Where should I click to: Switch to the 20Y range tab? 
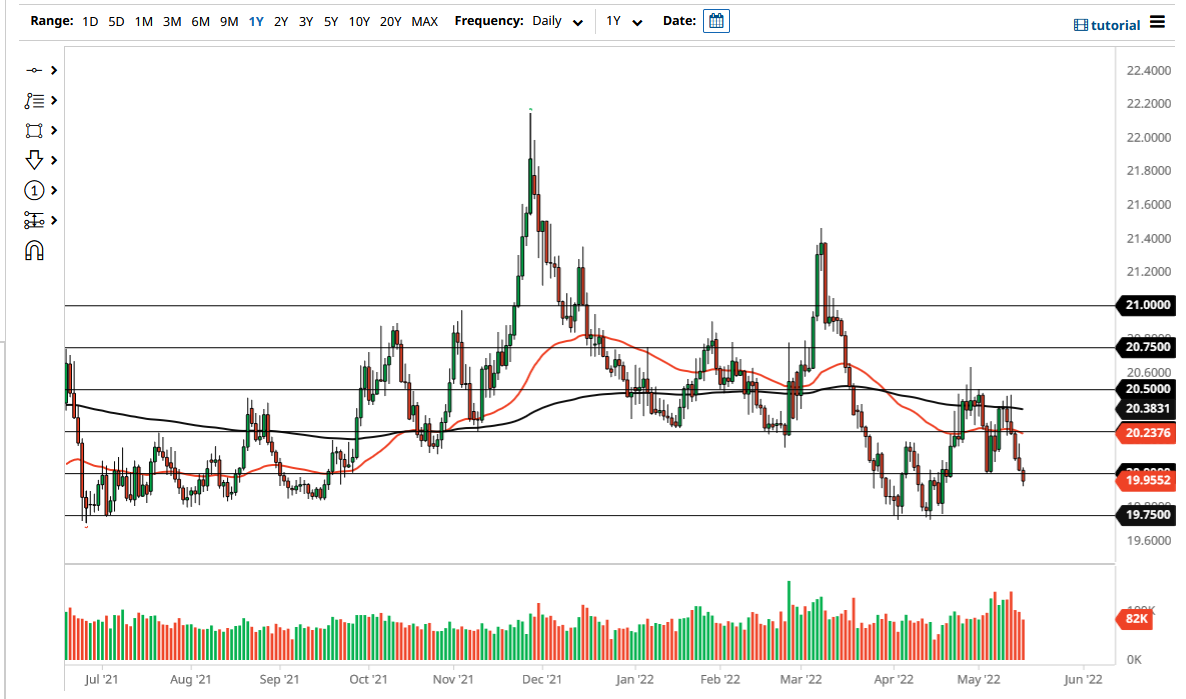pyautogui.click(x=388, y=21)
